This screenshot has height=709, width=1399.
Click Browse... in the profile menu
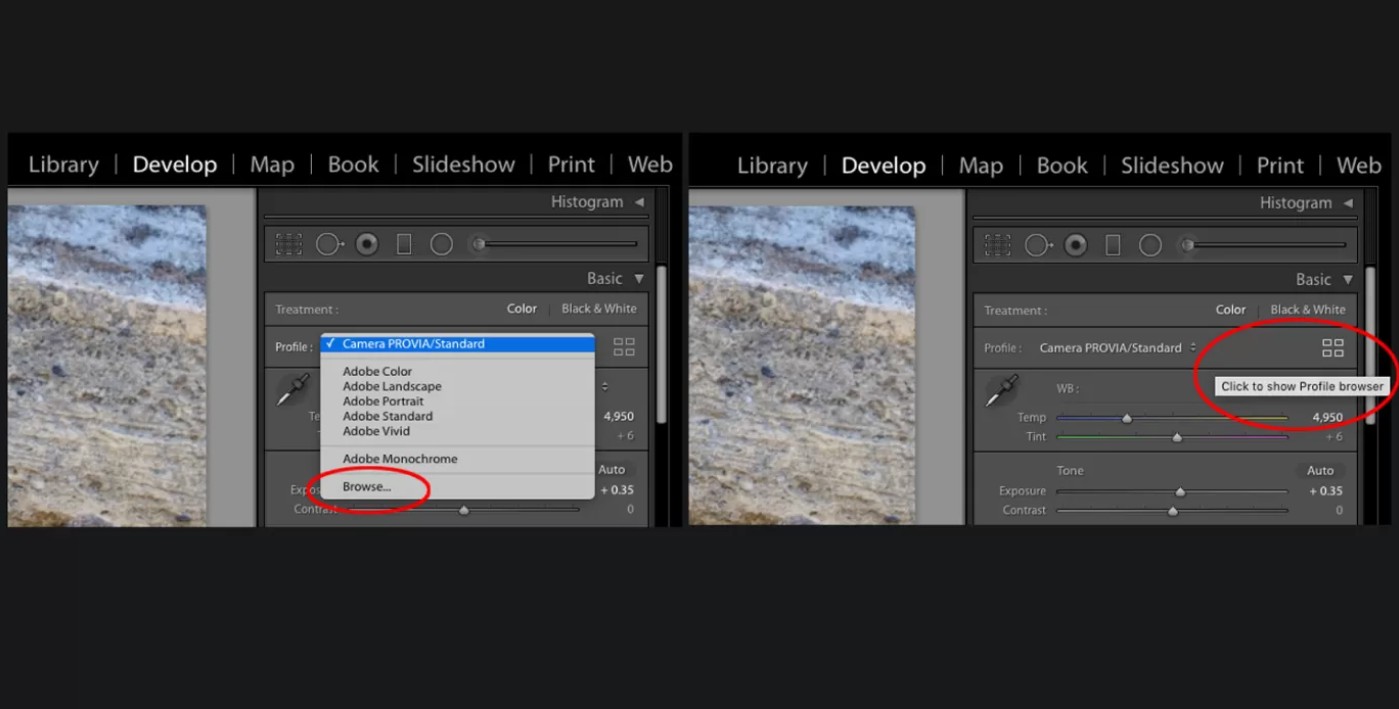point(367,487)
